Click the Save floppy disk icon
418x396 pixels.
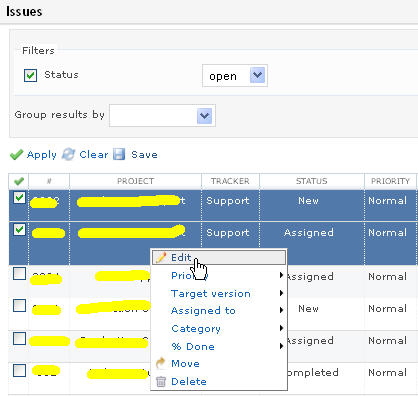tap(119, 154)
